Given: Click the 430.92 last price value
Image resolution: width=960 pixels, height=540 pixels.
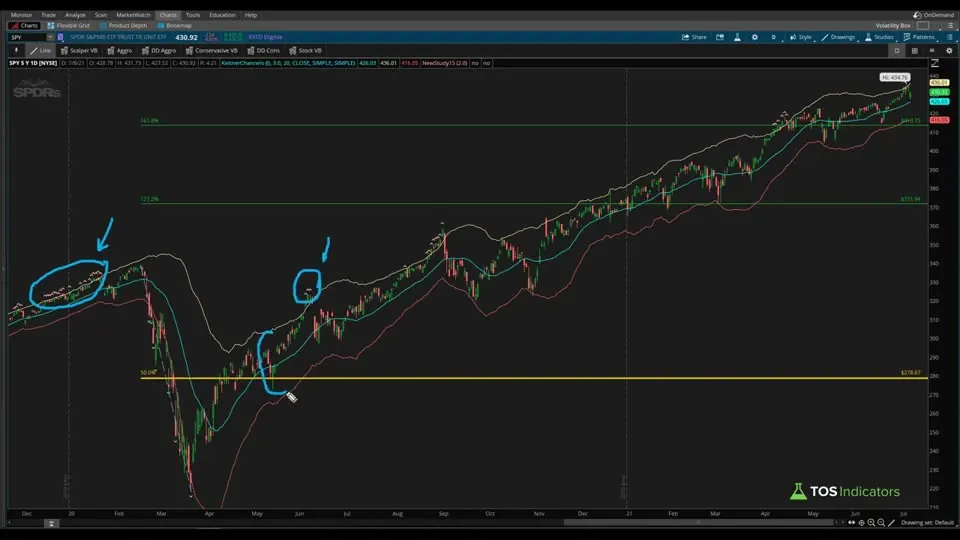Looking at the screenshot, I should click(186, 37).
